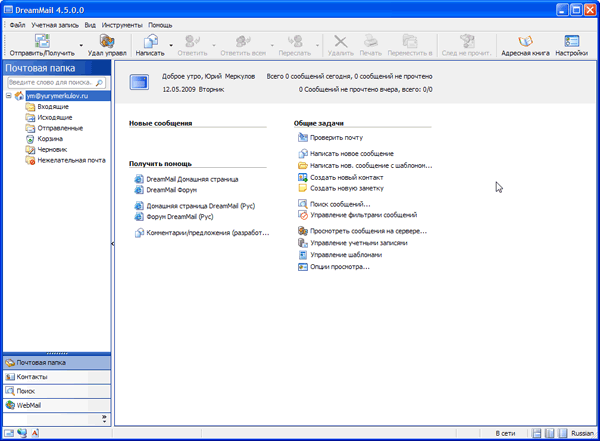Expand the navigation pane options chevron
This screenshot has width=600, height=441.
104,418
